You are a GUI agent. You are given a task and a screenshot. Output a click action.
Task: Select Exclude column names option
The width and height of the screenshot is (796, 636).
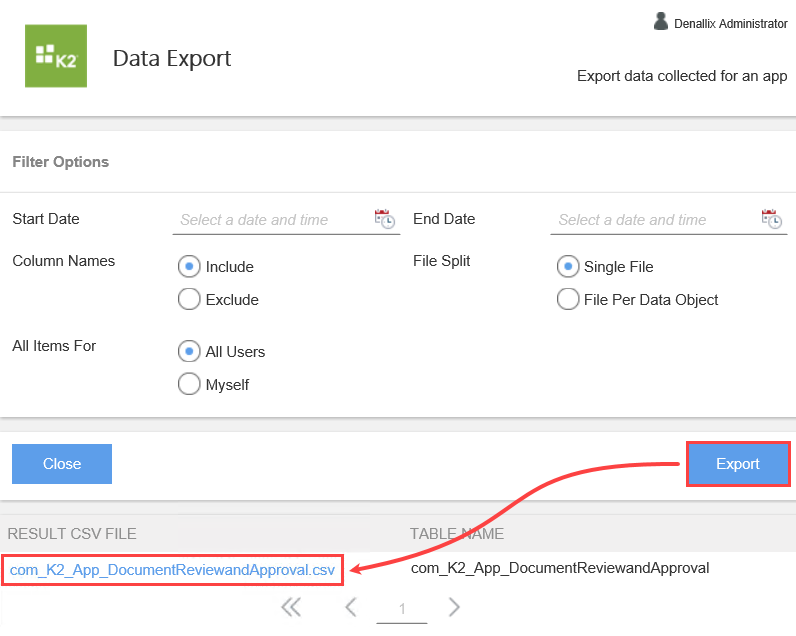click(188, 299)
